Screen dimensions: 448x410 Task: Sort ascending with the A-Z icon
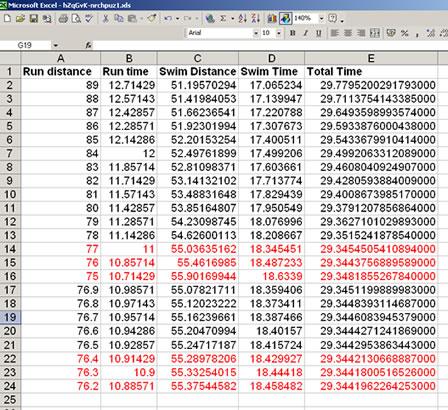point(242,18)
